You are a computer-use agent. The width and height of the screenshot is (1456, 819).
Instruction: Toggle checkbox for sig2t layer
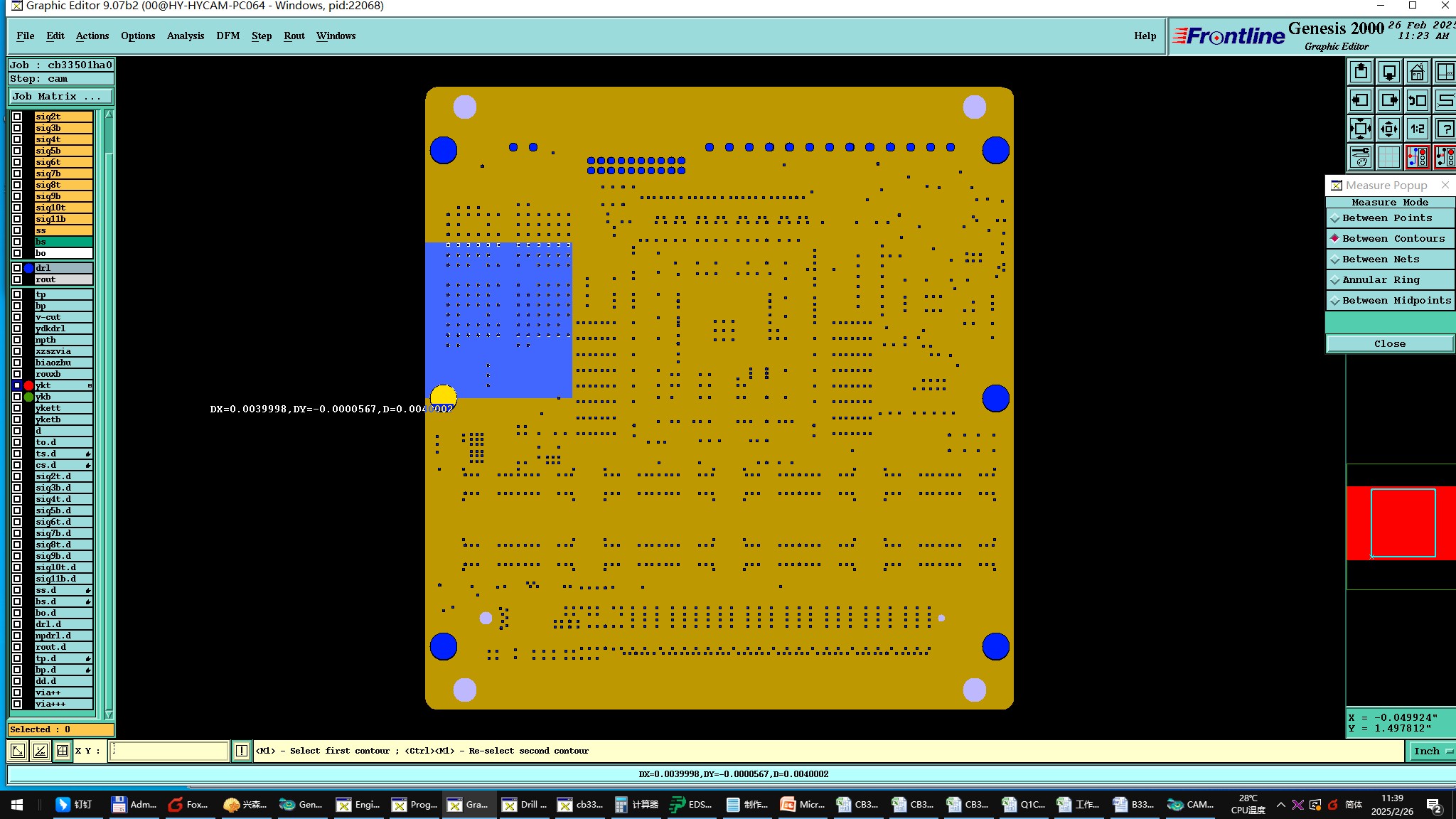pyautogui.click(x=17, y=117)
